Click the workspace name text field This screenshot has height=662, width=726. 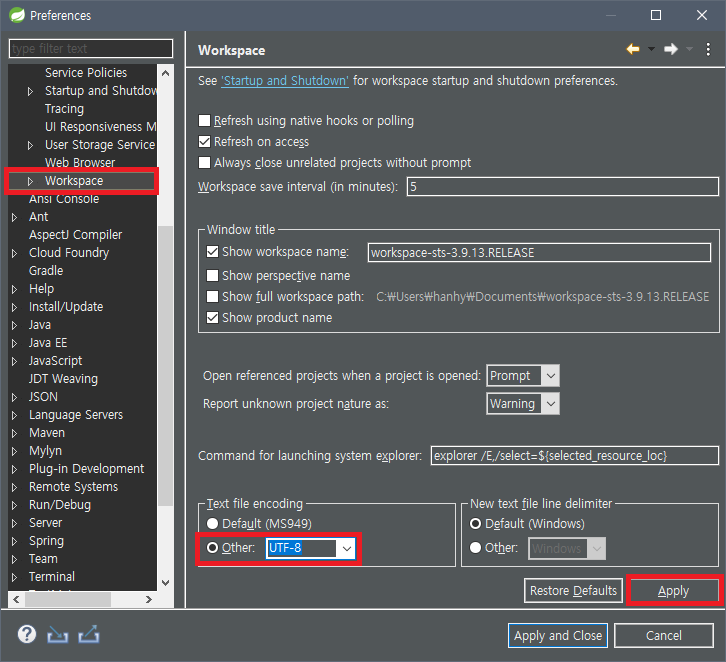539,253
